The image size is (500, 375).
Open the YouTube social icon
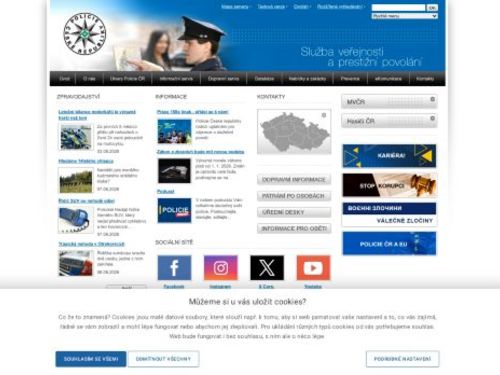[x=313, y=268]
